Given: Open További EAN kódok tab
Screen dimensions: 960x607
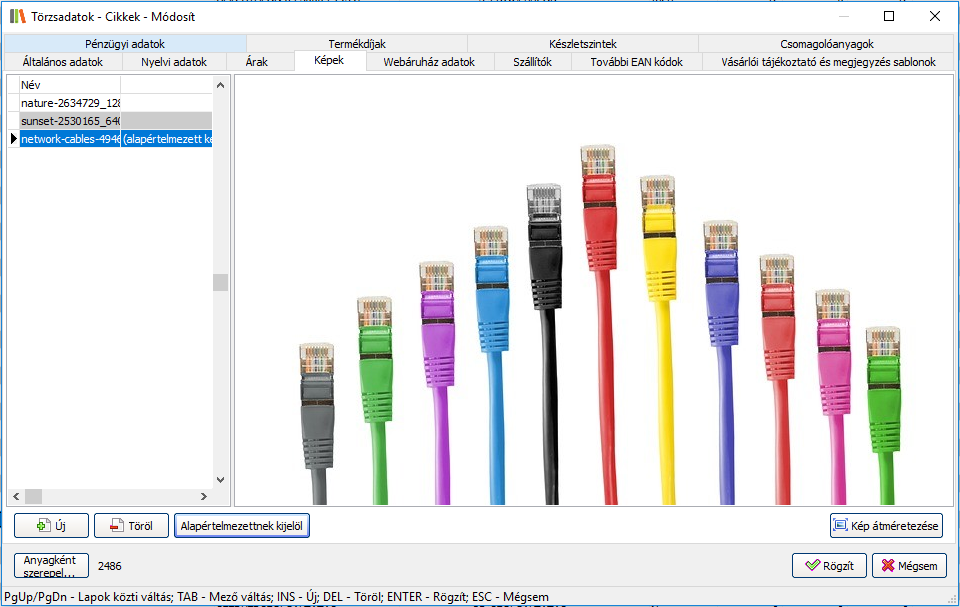Looking at the screenshot, I should [x=636, y=62].
